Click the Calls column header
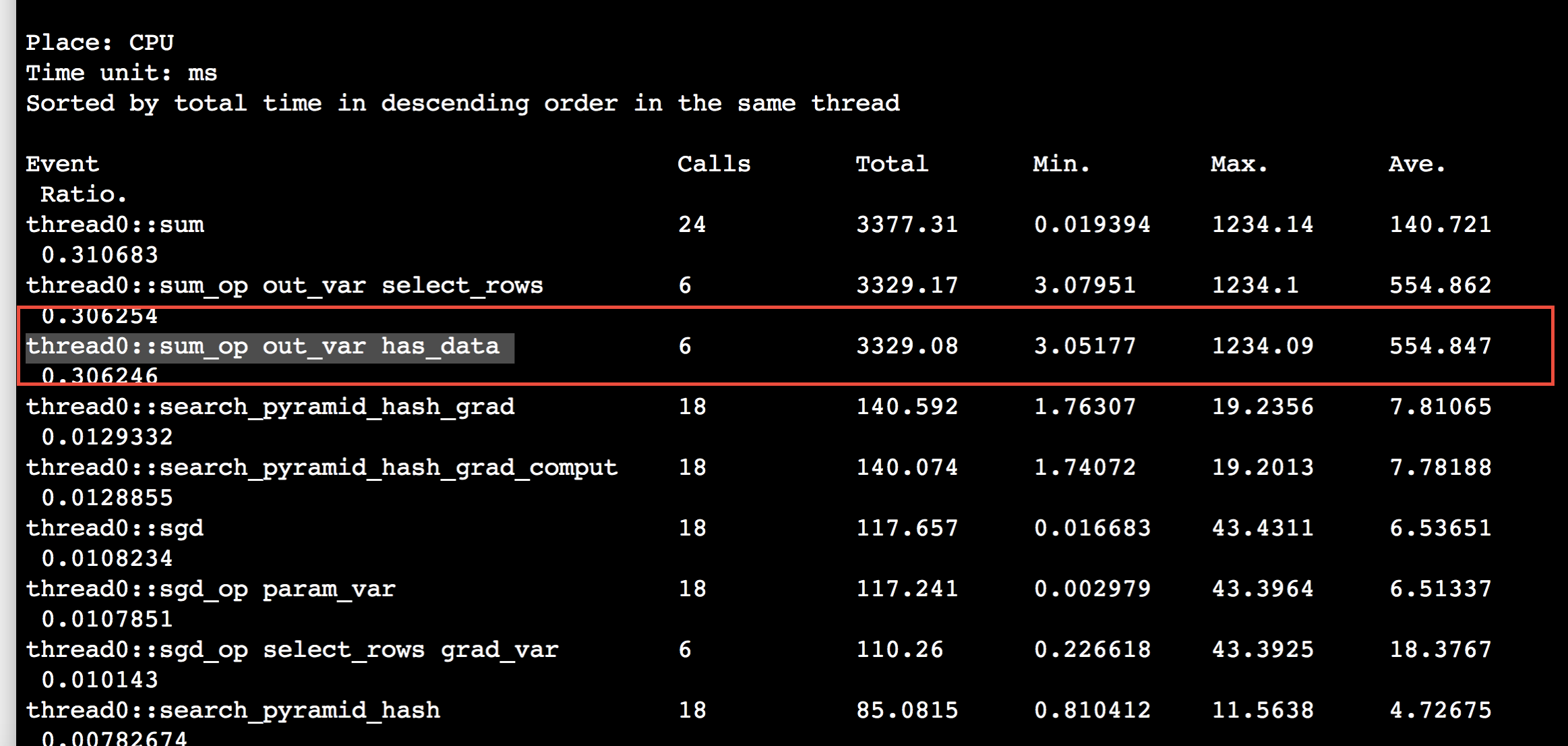1568x746 pixels. (713, 164)
